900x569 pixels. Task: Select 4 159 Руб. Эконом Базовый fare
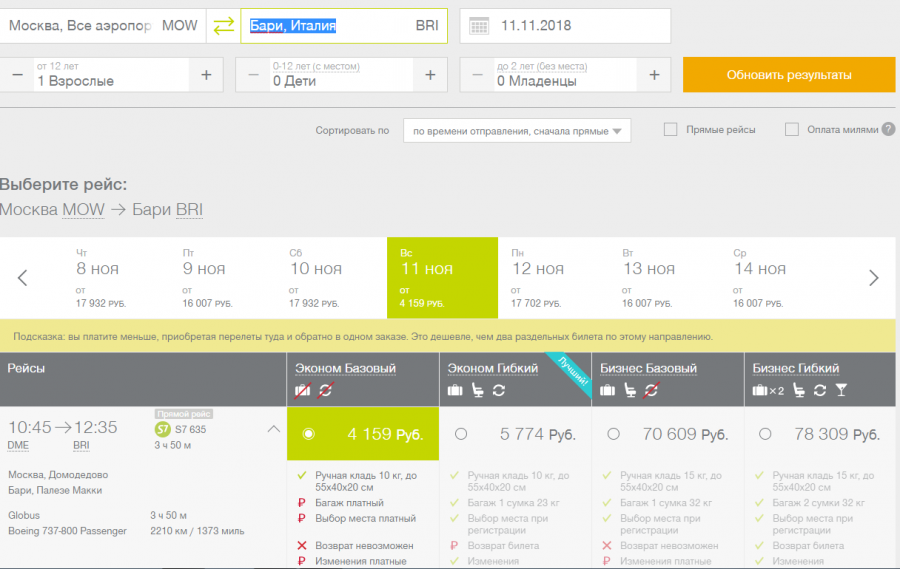pyautogui.click(x=363, y=434)
